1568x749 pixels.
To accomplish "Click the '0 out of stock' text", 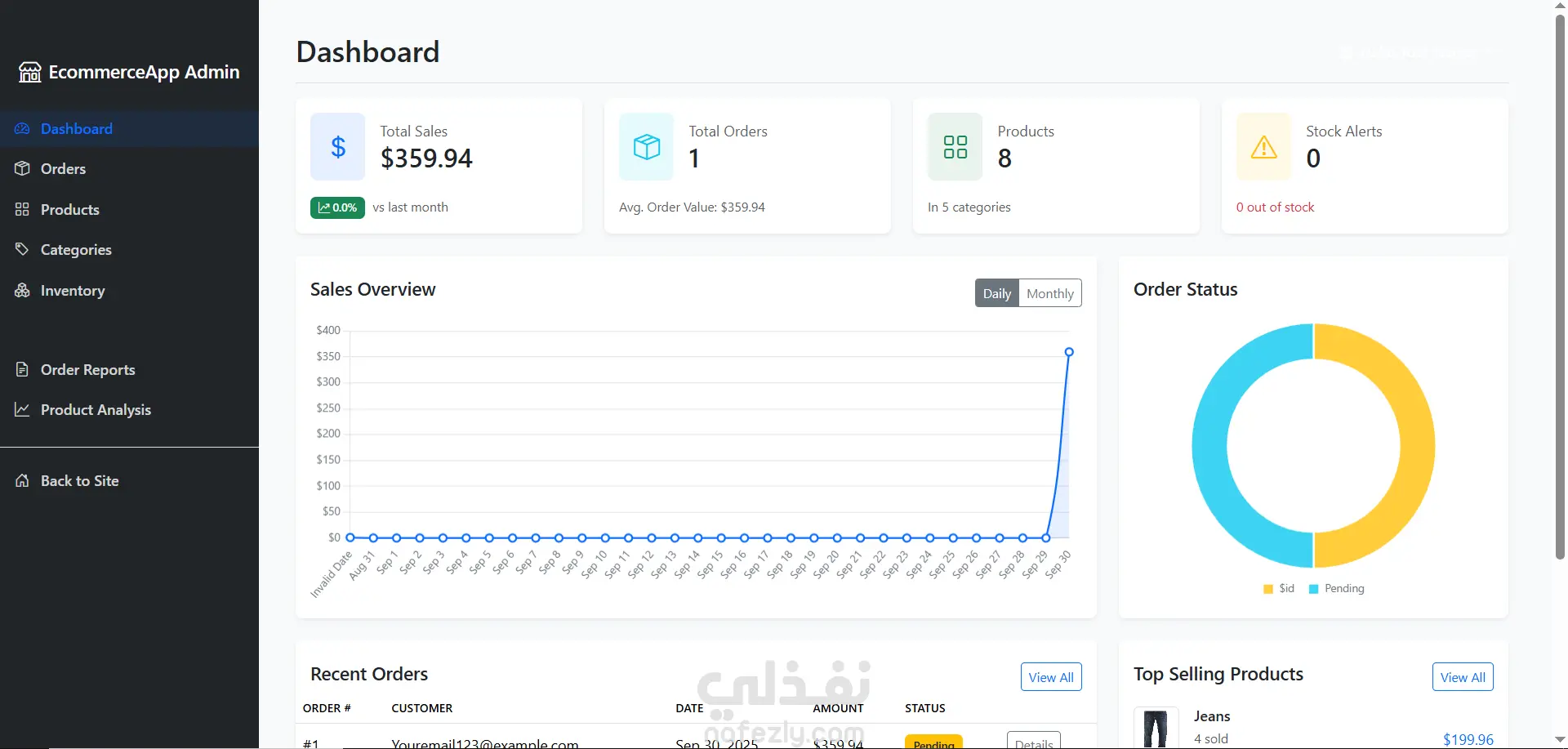I will tap(1275, 207).
